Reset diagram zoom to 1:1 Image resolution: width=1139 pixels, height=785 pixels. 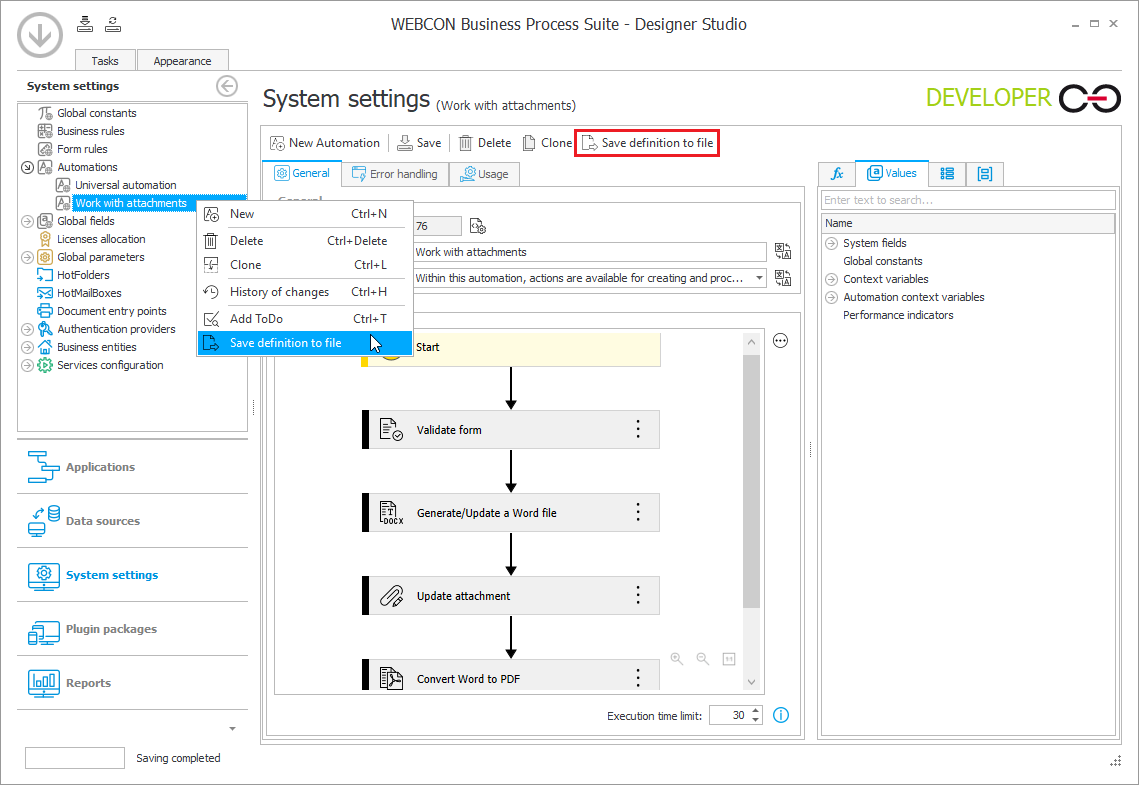(x=729, y=659)
